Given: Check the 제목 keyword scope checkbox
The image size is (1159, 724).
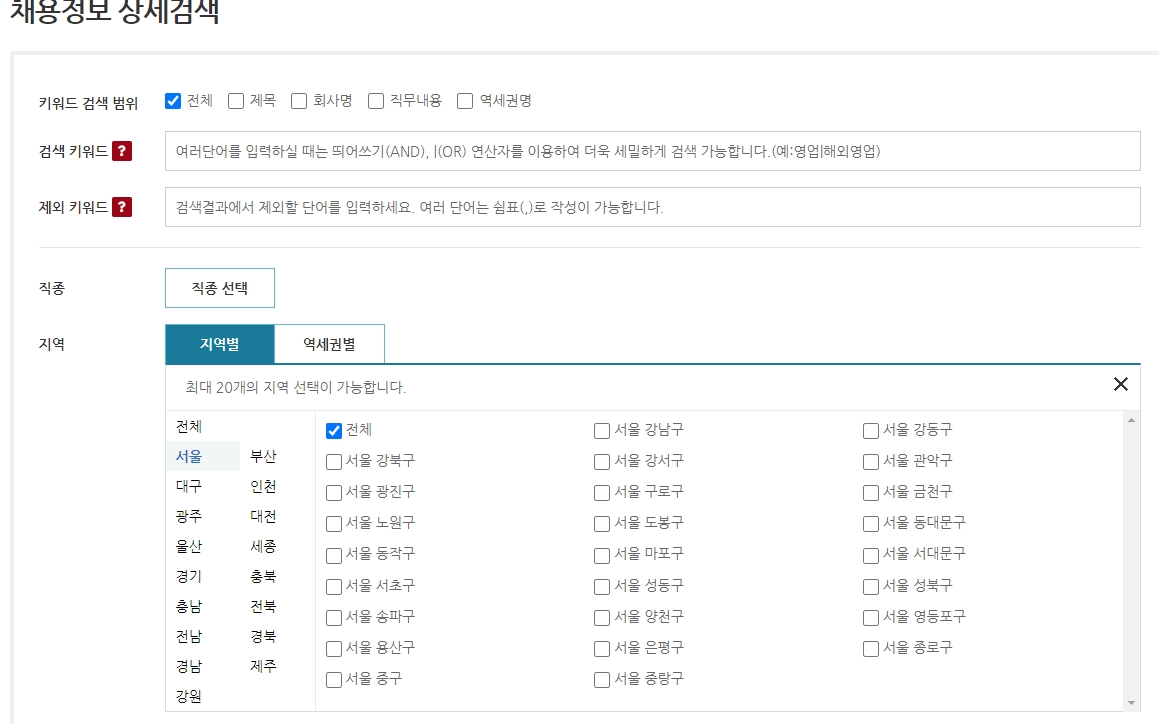Looking at the screenshot, I should [235, 100].
